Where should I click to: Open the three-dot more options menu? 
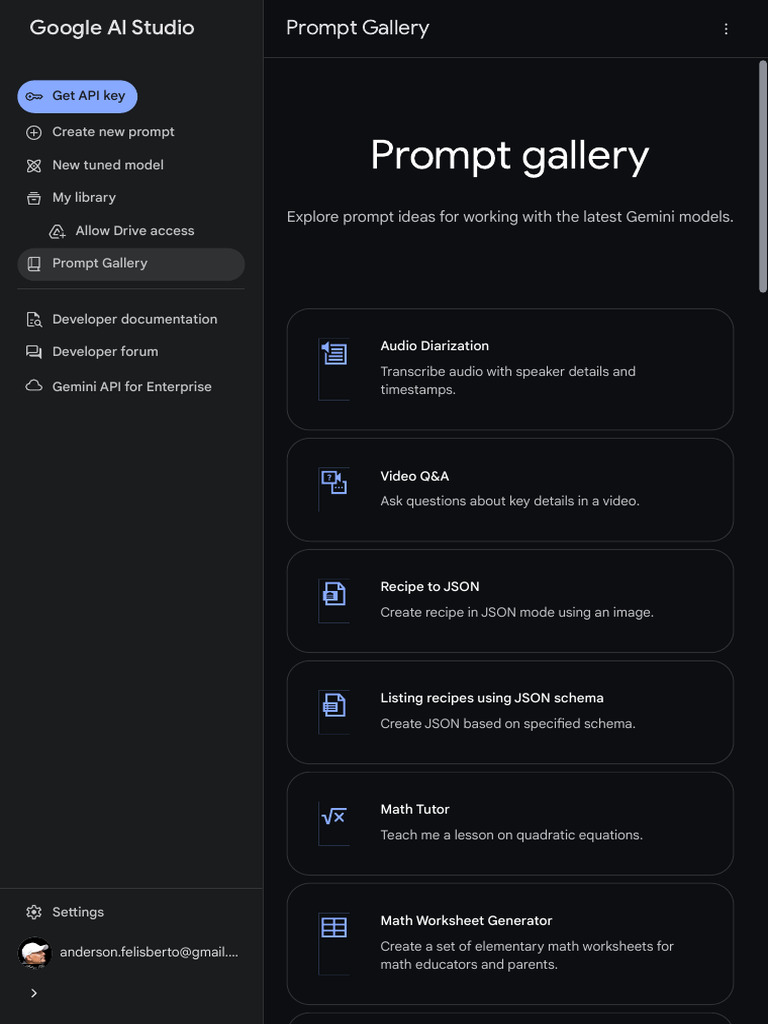726,29
